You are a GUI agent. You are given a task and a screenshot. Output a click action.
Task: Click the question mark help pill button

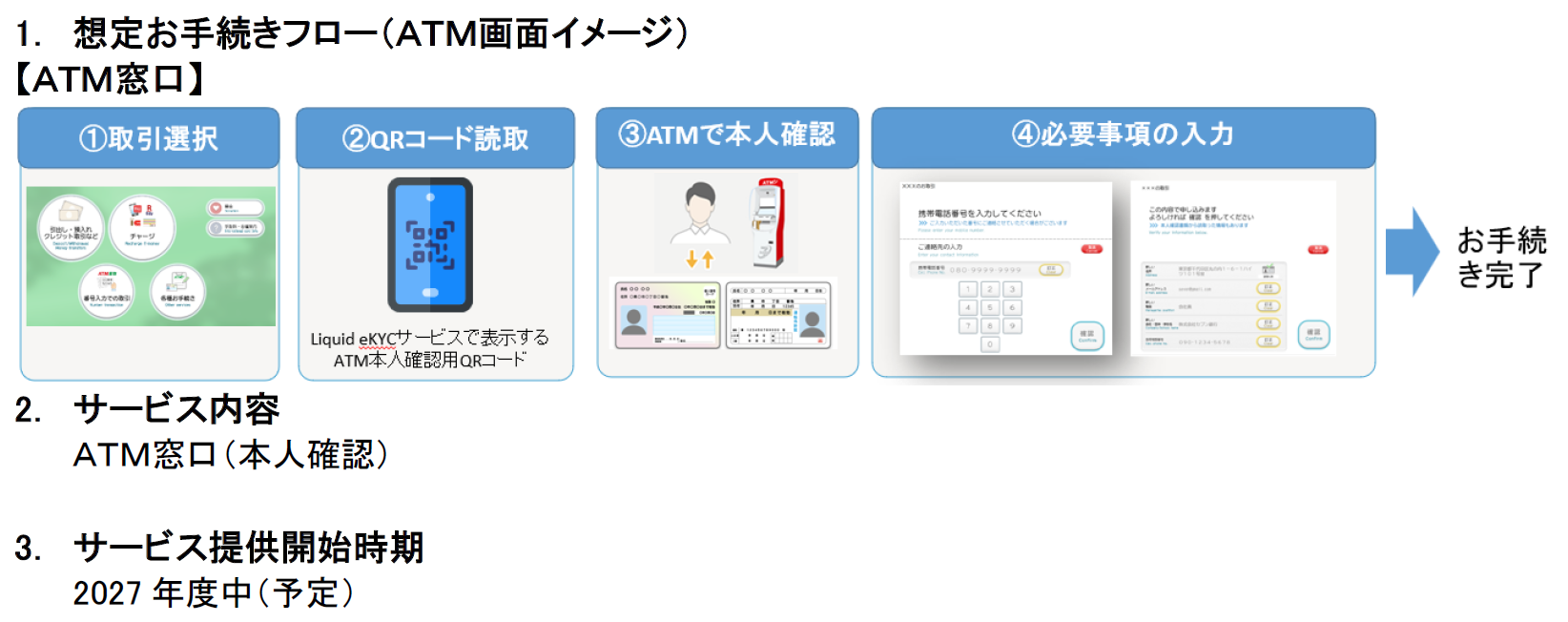tap(236, 228)
